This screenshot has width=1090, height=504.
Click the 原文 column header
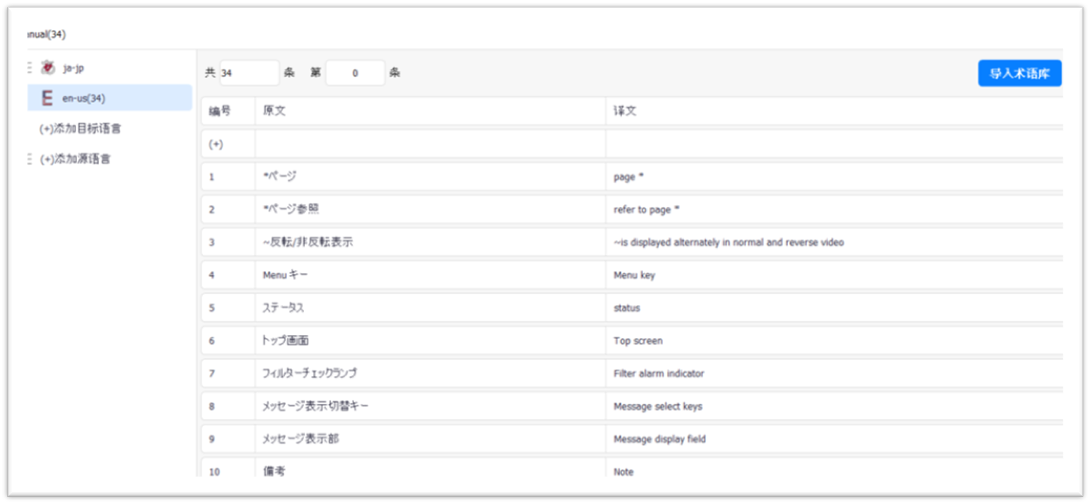point(275,111)
